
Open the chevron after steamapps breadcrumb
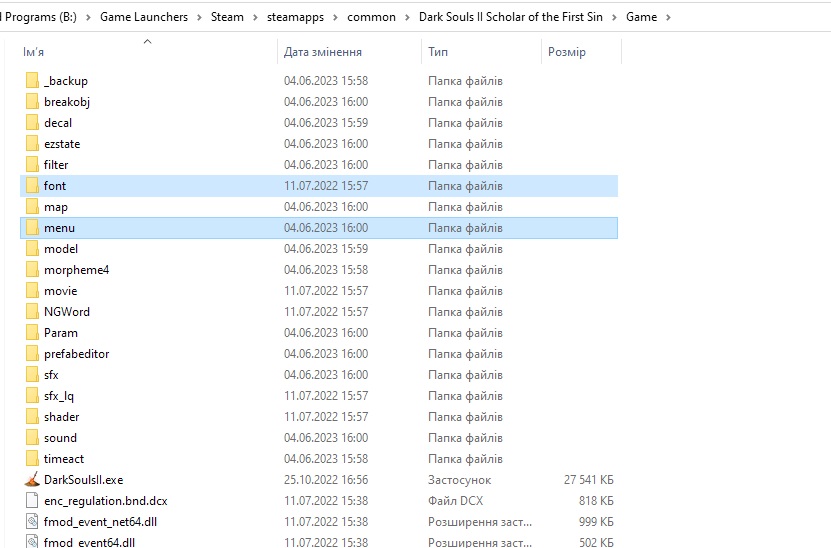(335, 17)
